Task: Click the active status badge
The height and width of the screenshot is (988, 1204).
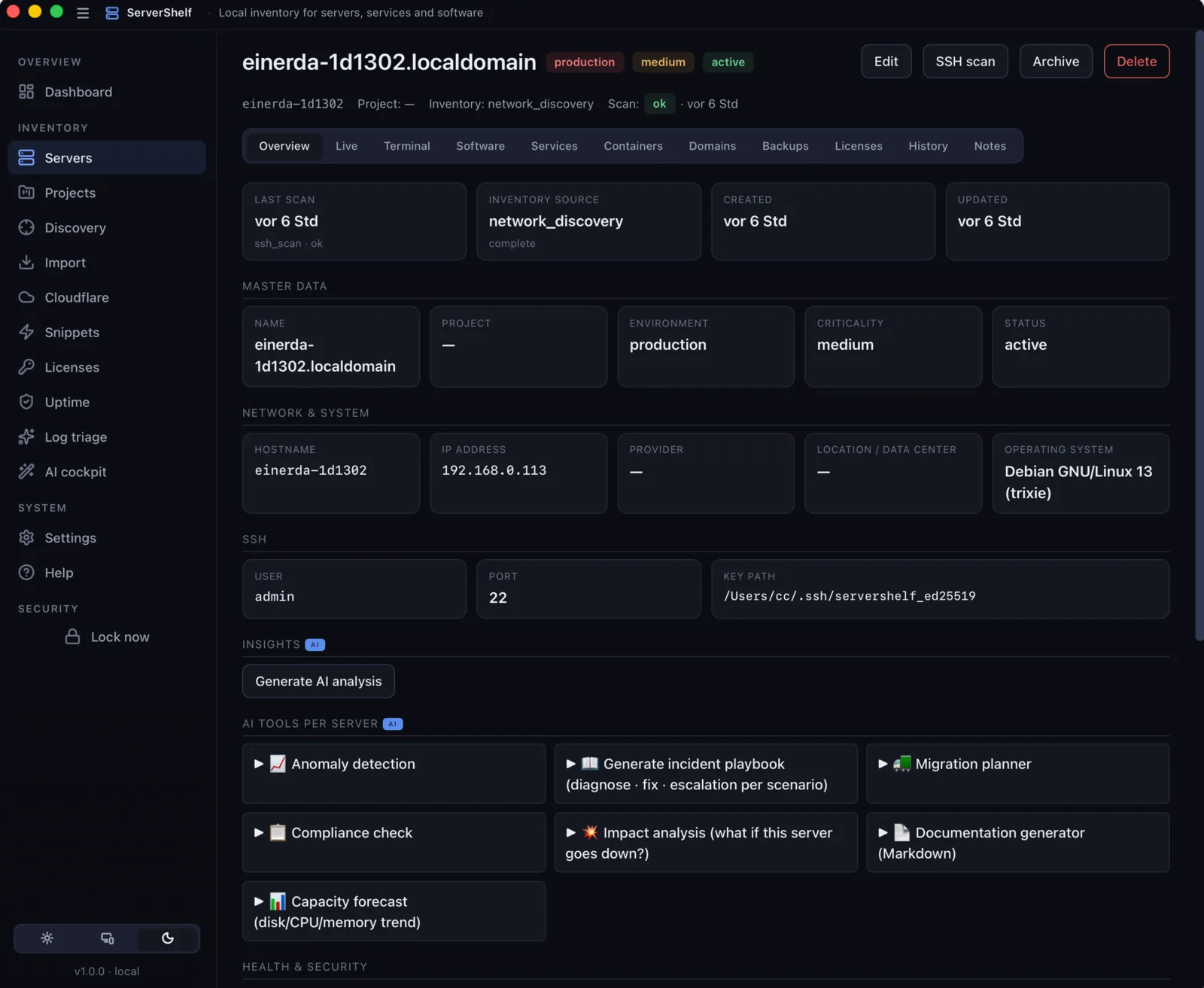Action: tap(728, 62)
